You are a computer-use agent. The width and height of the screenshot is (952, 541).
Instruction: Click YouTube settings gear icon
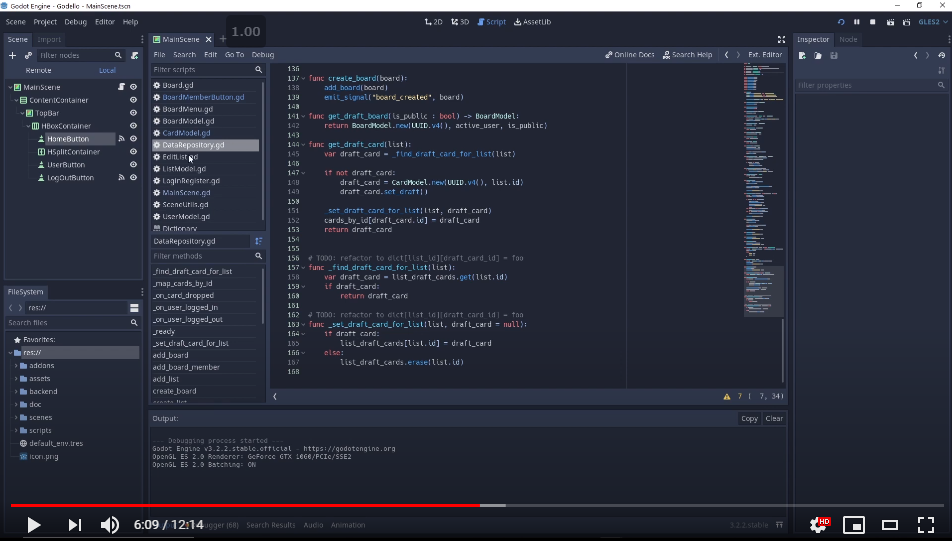tap(818, 525)
